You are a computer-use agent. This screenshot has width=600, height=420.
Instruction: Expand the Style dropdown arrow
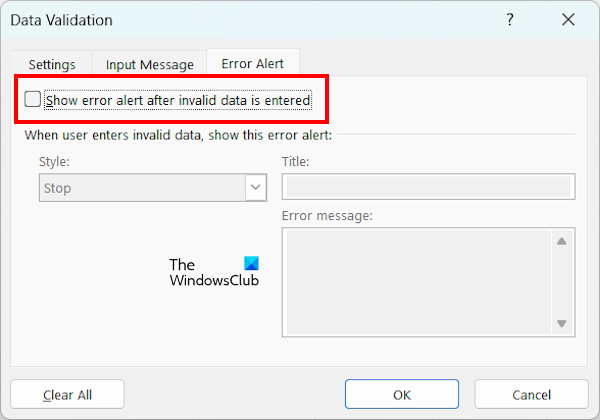256,188
